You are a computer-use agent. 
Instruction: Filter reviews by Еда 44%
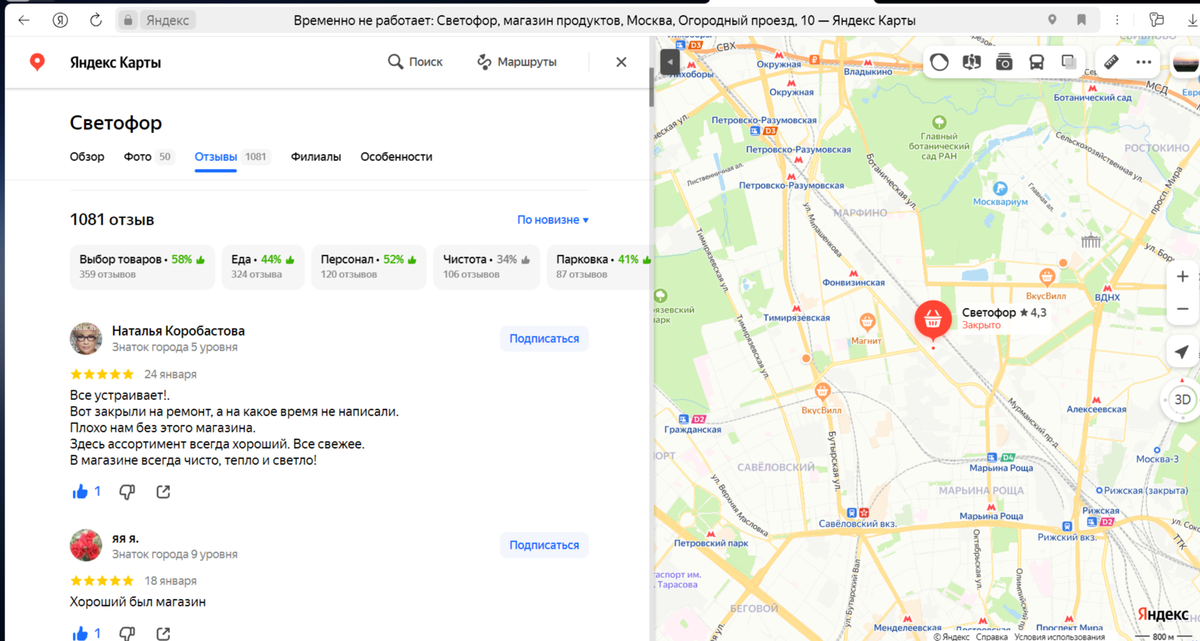pos(263,267)
